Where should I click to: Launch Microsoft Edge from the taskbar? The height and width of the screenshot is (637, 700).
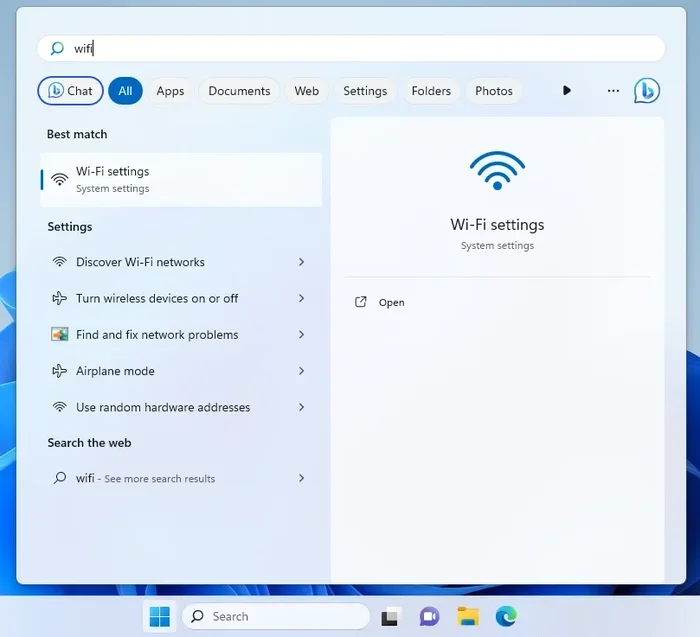[x=506, y=616]
